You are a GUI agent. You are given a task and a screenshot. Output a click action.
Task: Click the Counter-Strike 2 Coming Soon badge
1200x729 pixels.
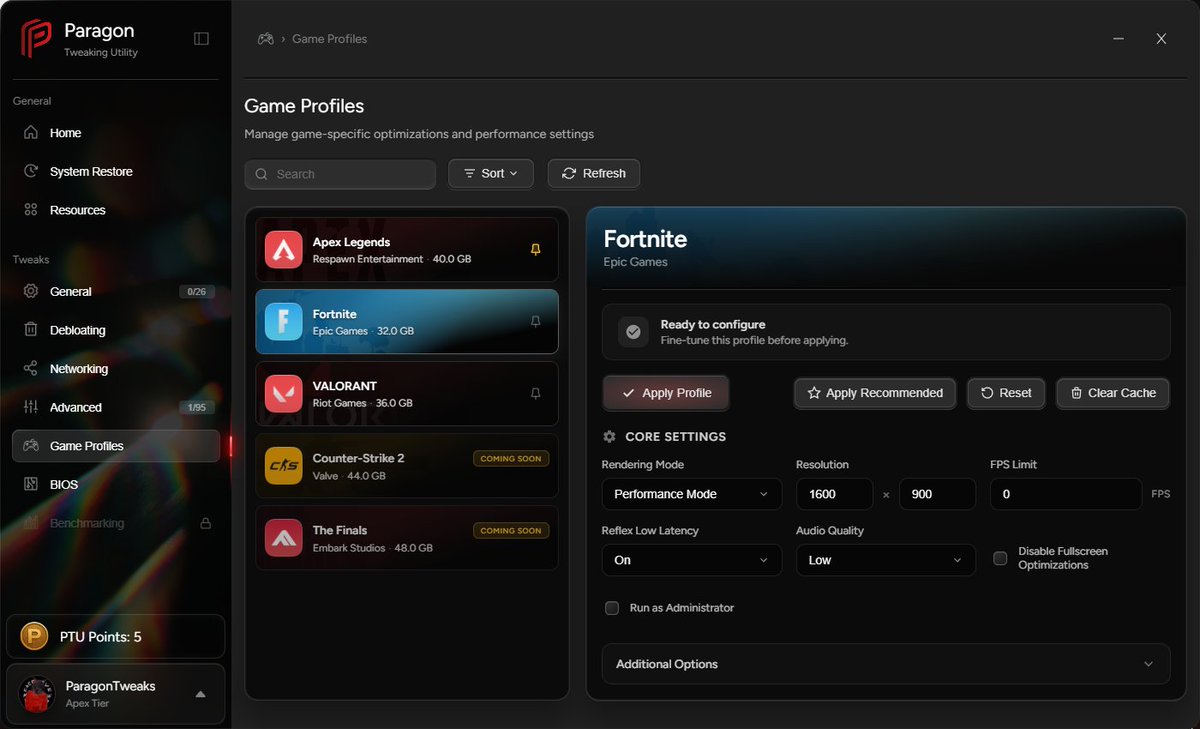[511, 459]
